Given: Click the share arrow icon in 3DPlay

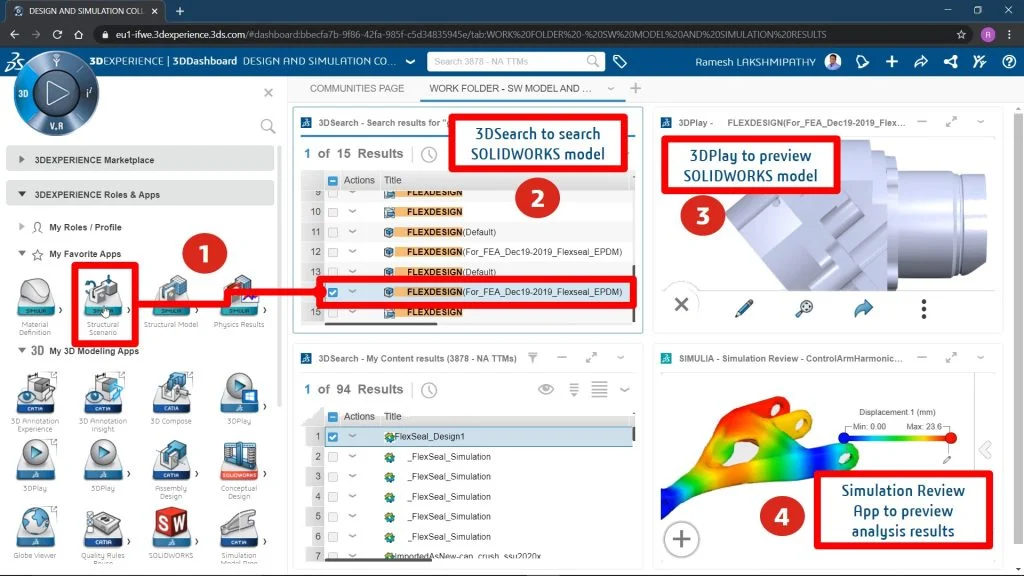Looking at the screenshot, I should 863,308.
